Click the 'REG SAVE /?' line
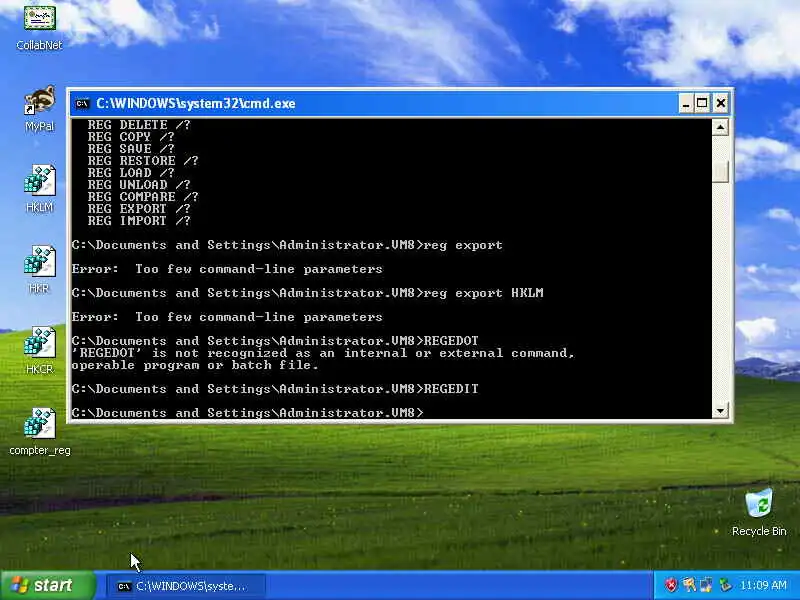This screenshot has width=800, height=600. pos(131,149)
